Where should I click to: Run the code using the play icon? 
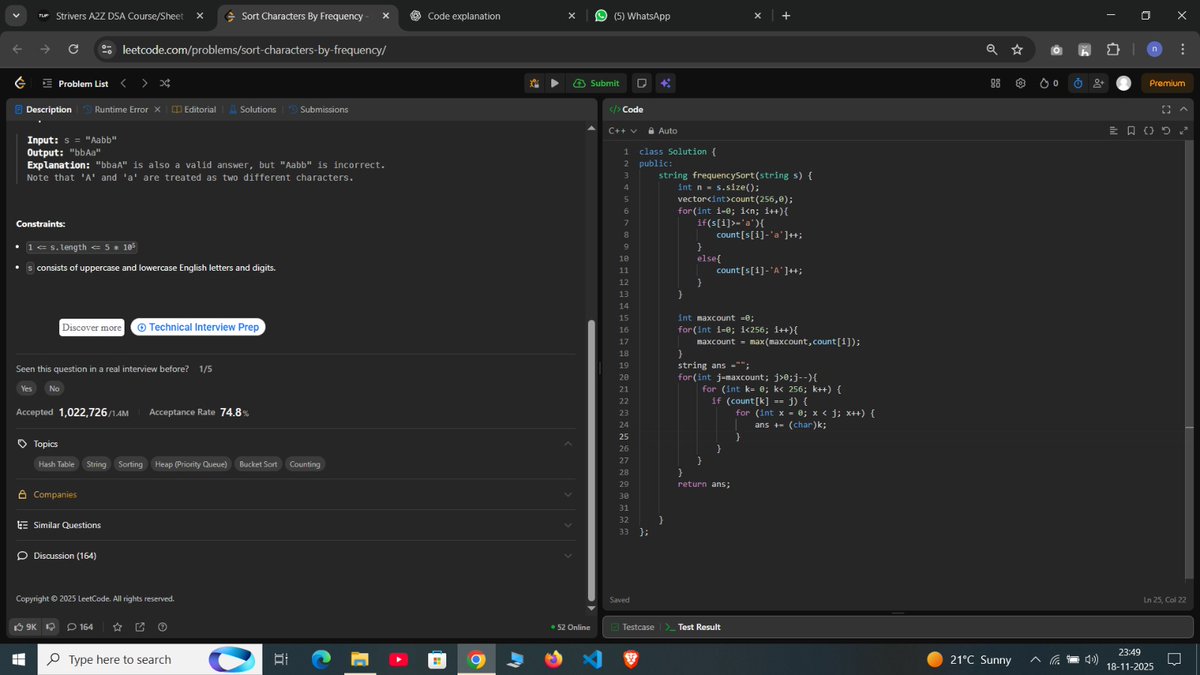coord(555,83)
